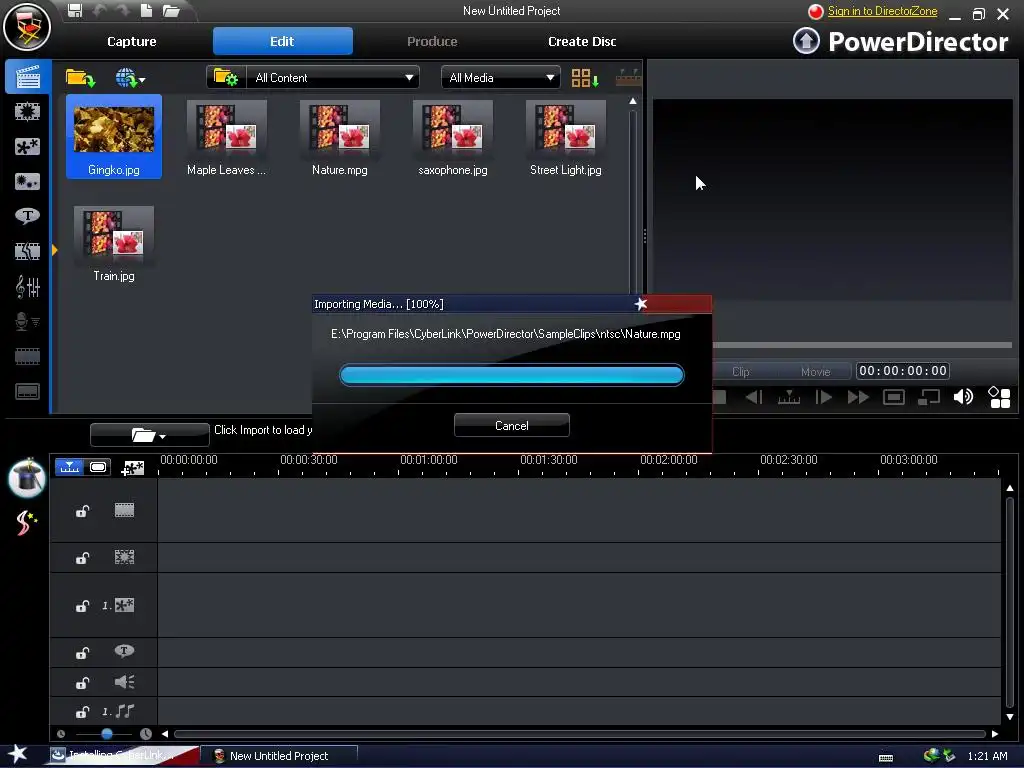Click the add track icon on timeline
The height and width of the screenshot is (768, 1024).
(133, 468)
